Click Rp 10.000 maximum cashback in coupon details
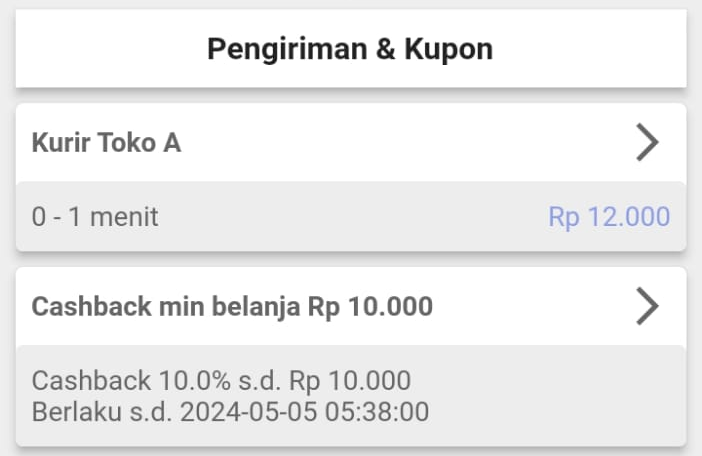The width and height of the screenshot is (702, 456). (x=353, y=381)
